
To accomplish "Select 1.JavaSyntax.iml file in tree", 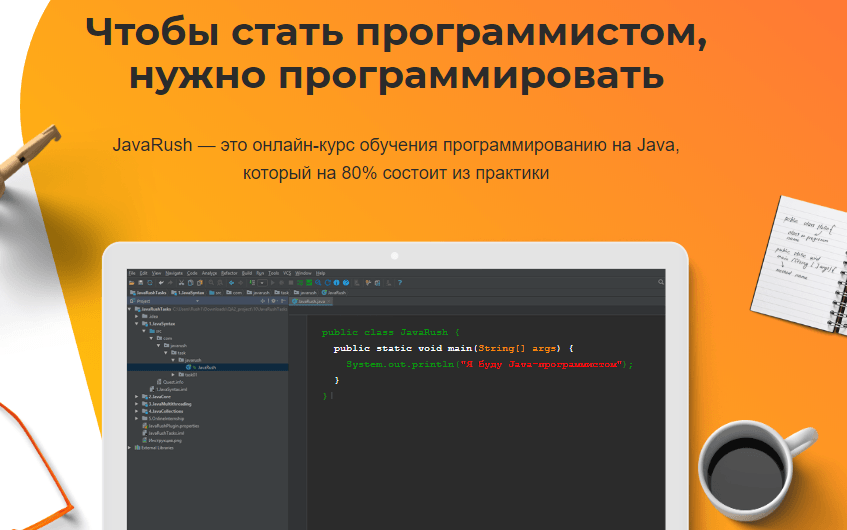I will click(171, 389).
